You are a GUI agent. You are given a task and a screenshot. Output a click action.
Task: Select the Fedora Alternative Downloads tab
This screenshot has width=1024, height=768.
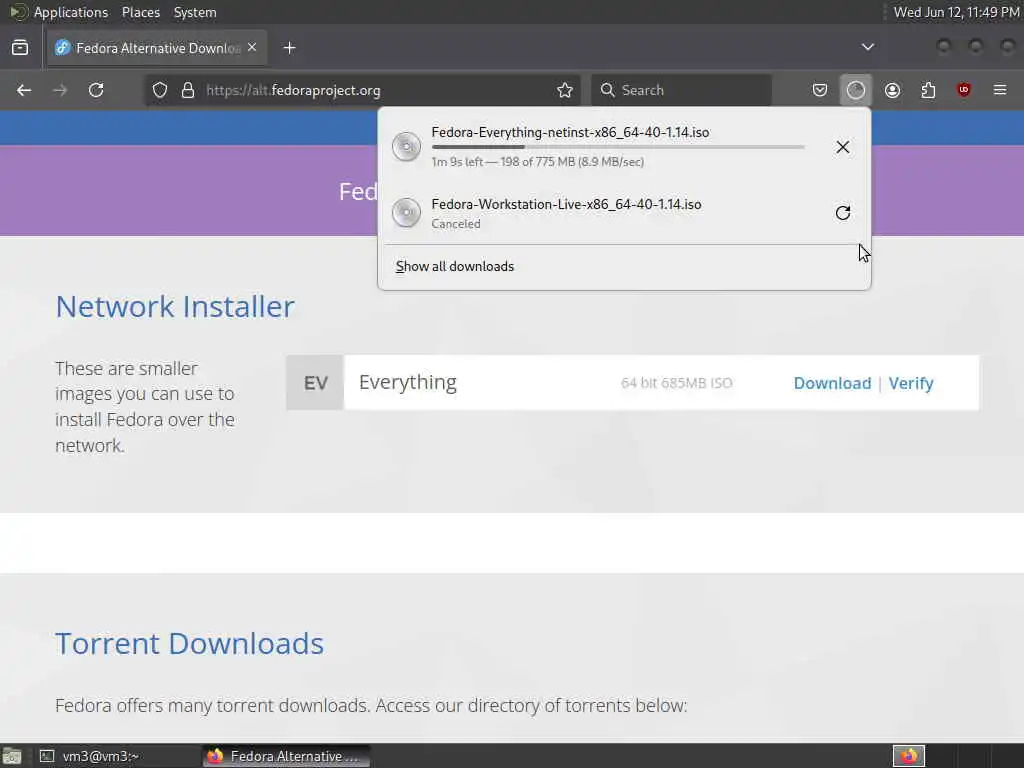157,48
